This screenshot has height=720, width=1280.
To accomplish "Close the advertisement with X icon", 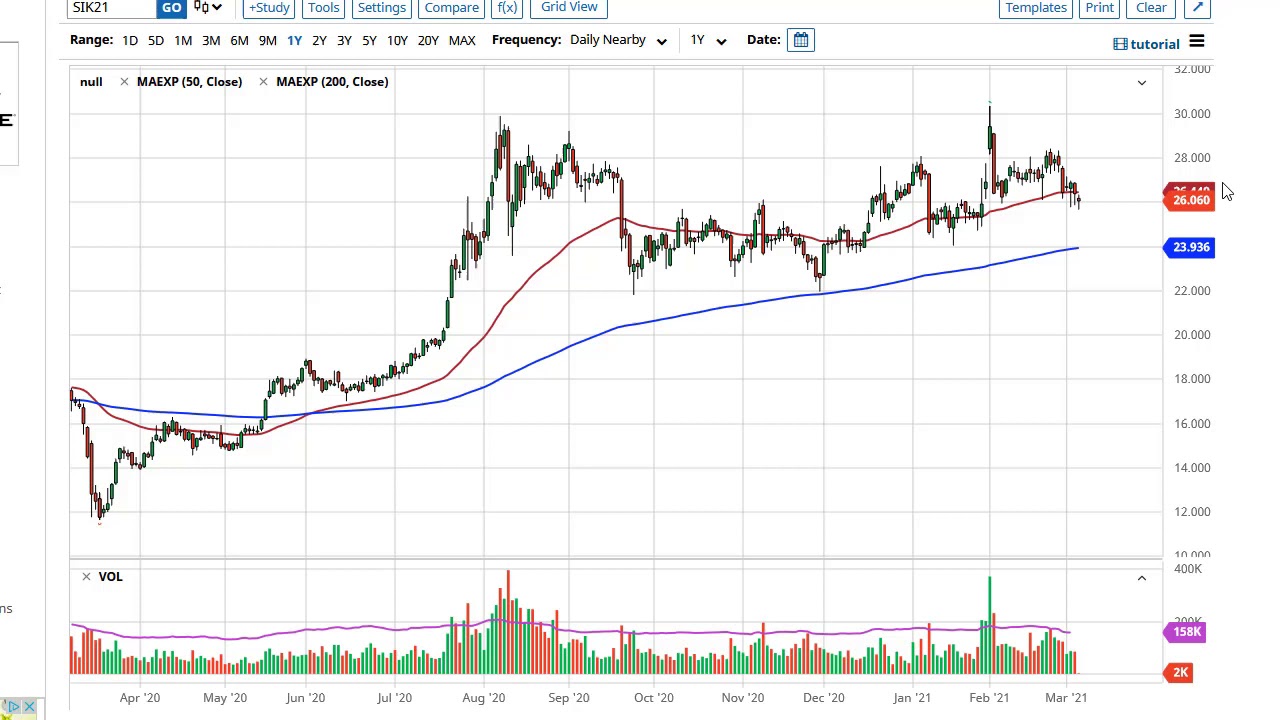I will pos(29,708).
